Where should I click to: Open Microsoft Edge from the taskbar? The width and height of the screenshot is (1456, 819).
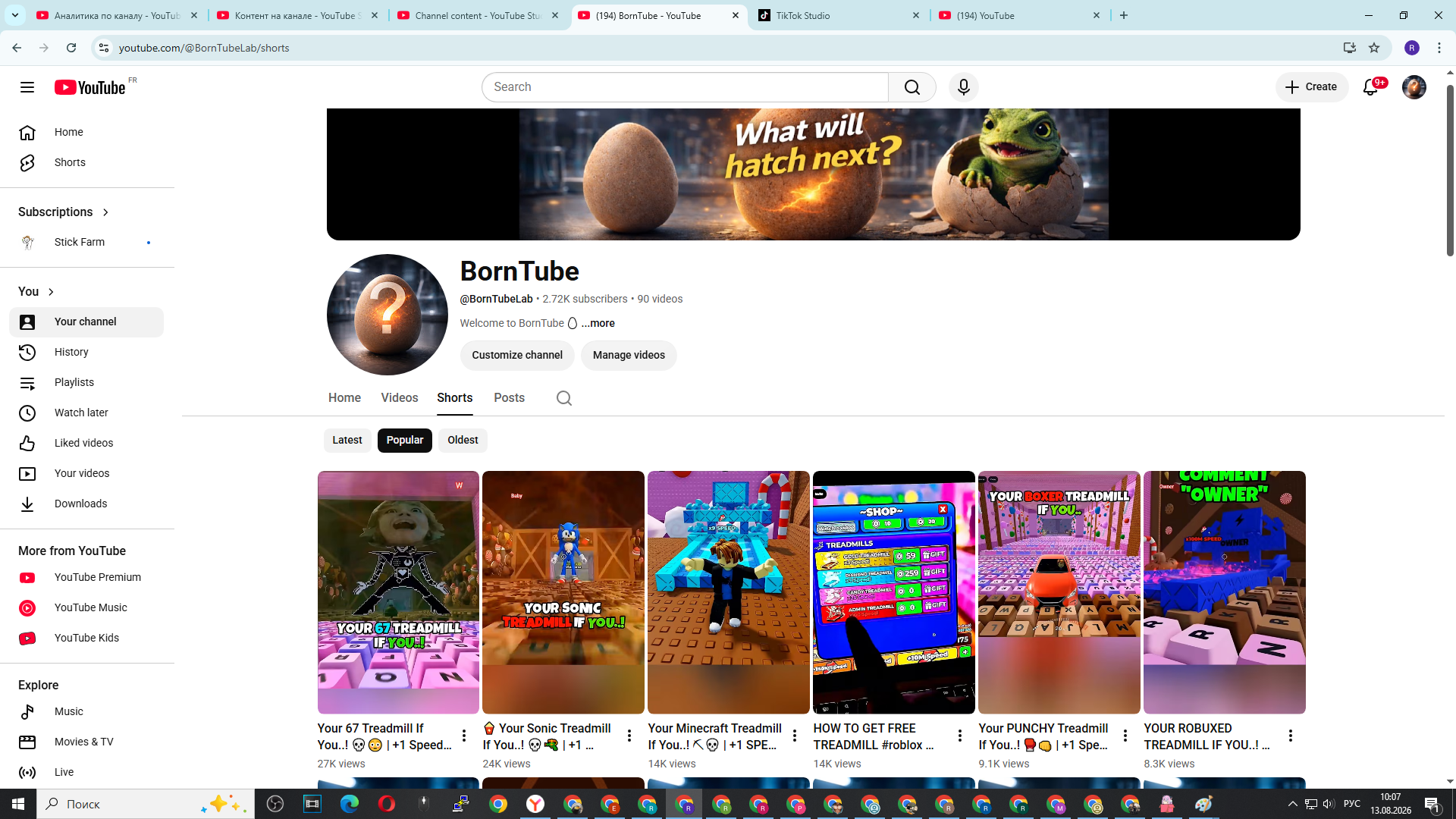point(350,804)
